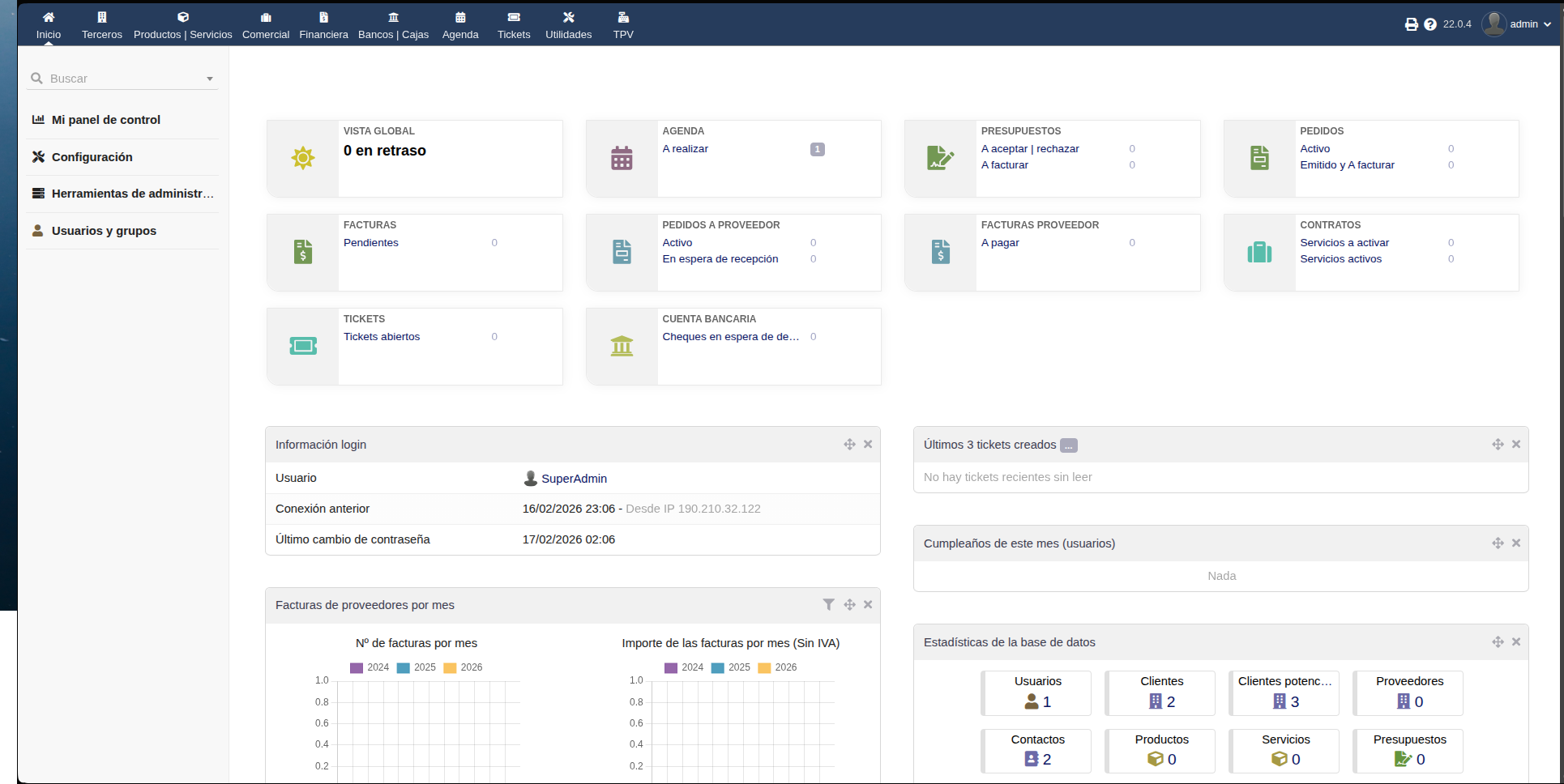Click the A realizar count badge

[817, 149]
